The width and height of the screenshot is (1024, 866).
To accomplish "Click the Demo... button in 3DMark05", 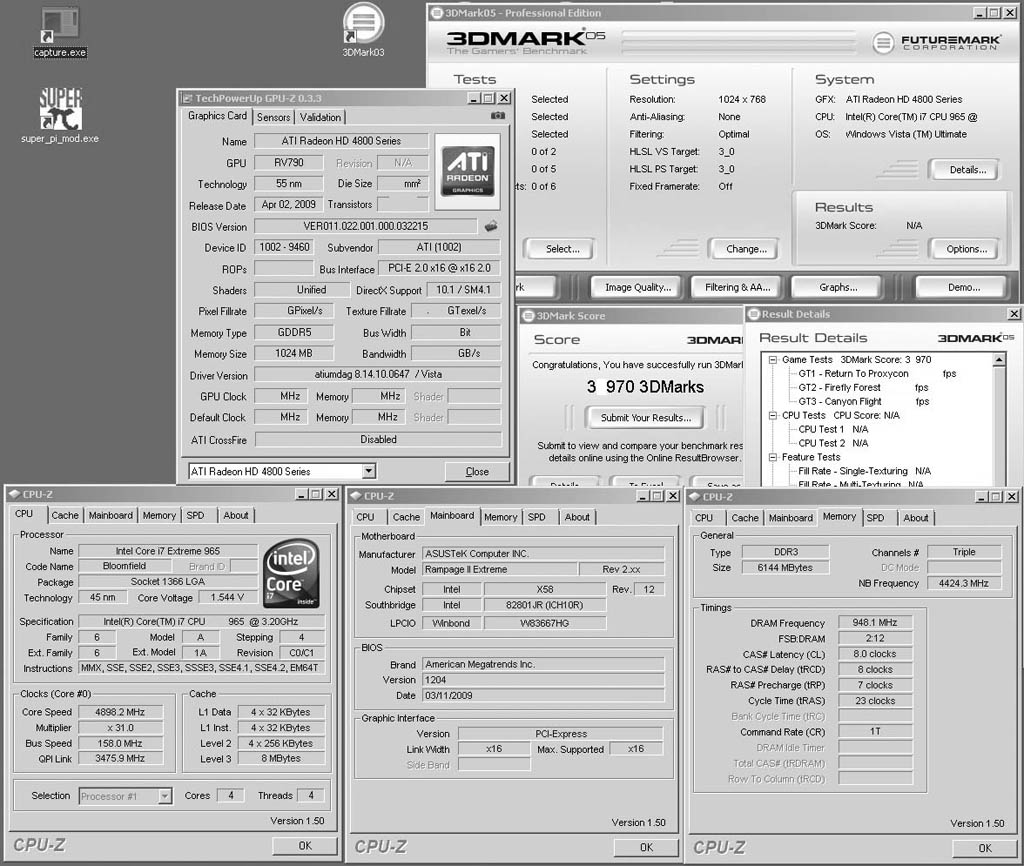I will [963, 287].
